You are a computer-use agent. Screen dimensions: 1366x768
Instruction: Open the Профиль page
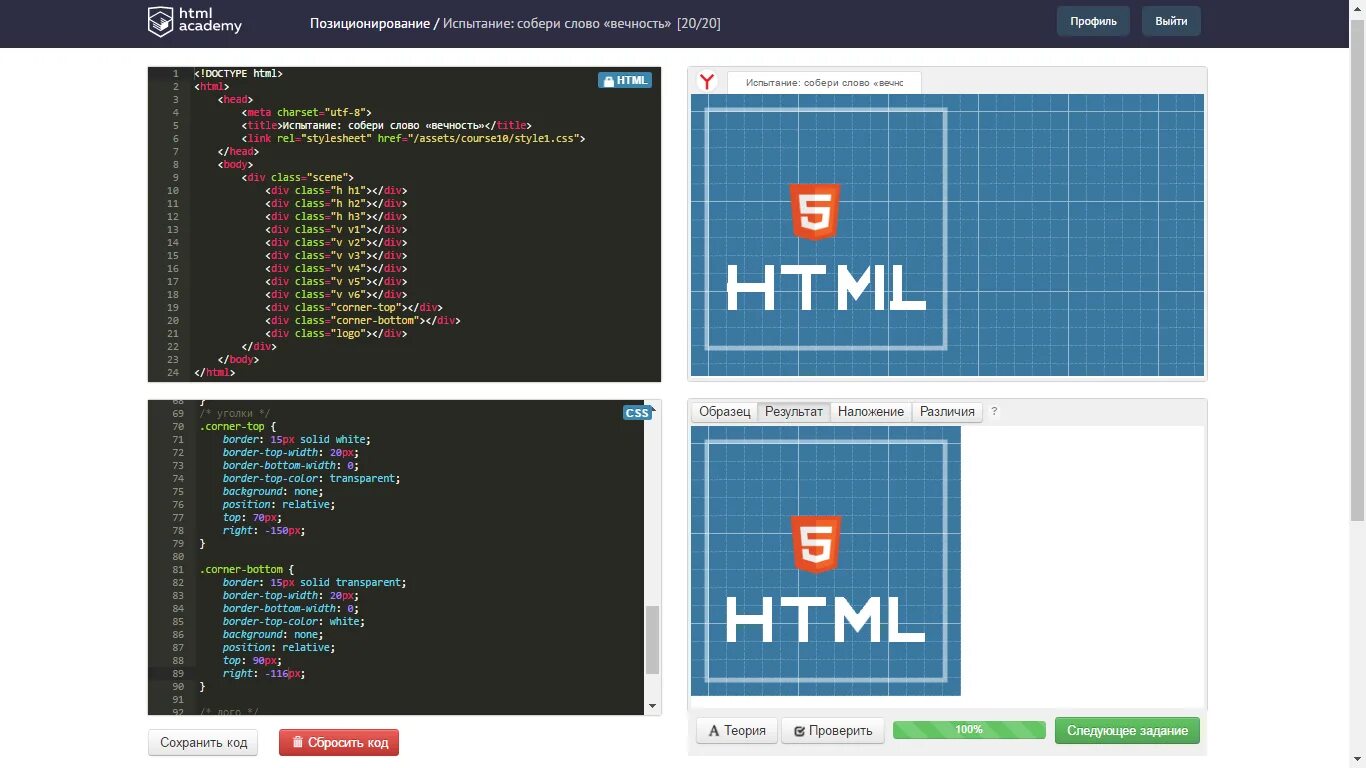click(1093, 21)
